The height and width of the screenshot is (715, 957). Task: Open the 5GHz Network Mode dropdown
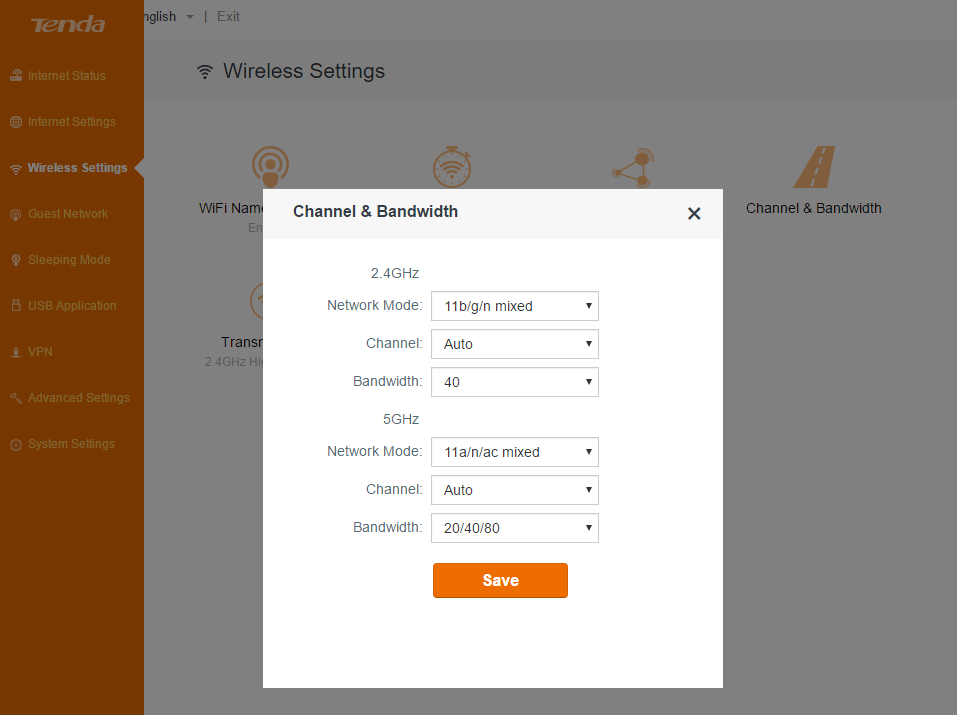(x=514, y=452)
